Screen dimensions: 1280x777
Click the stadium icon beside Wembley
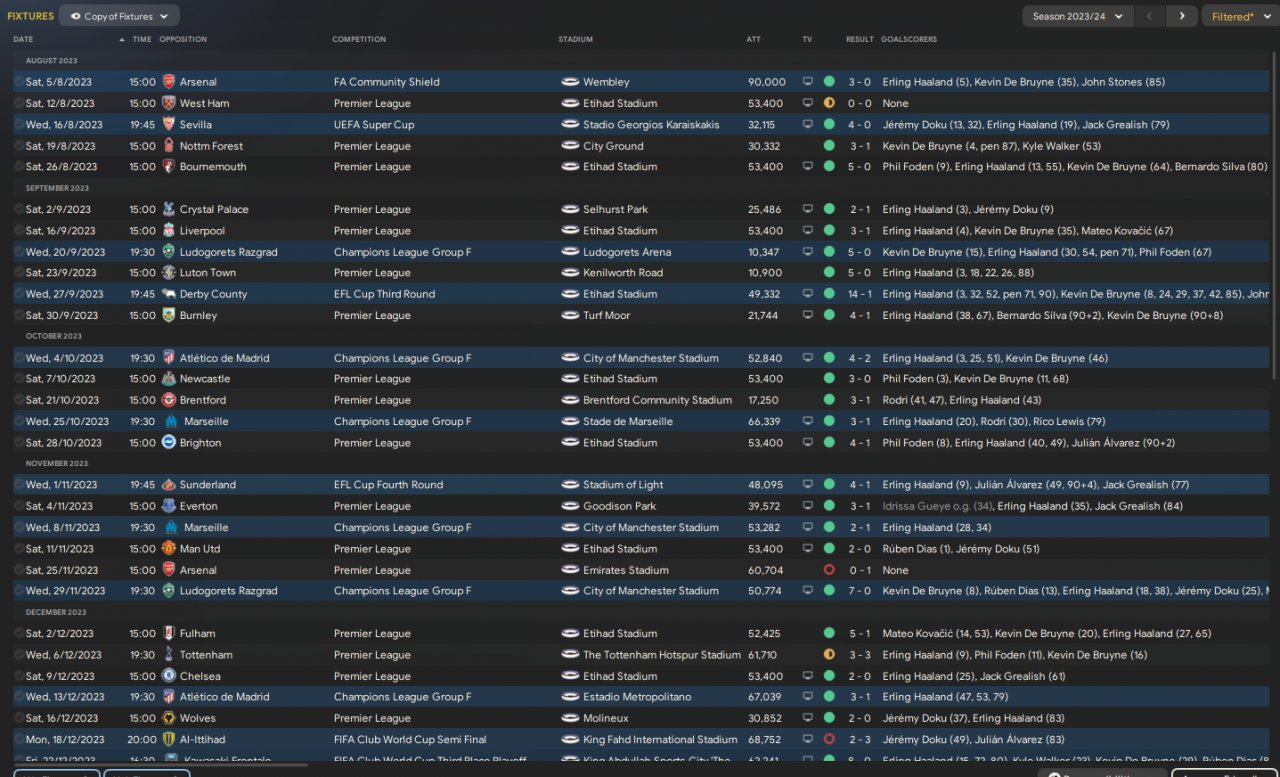570,82
